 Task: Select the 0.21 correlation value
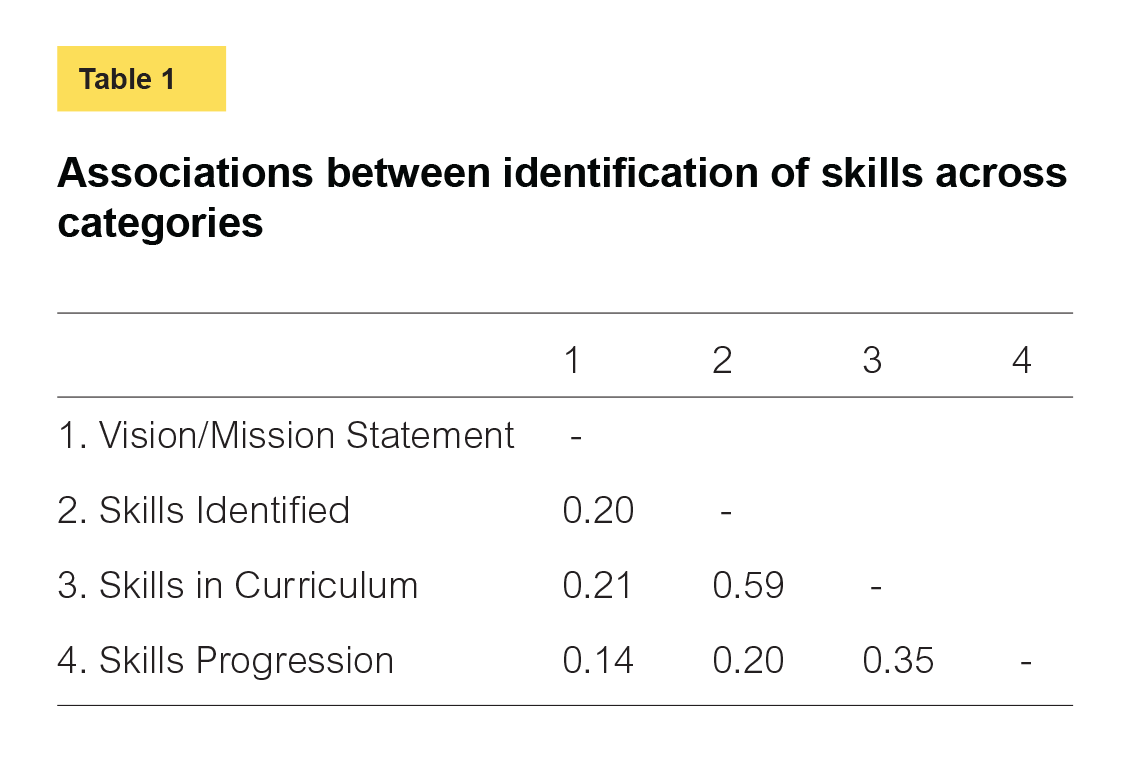pyautogui.click(x=598, y=586)
